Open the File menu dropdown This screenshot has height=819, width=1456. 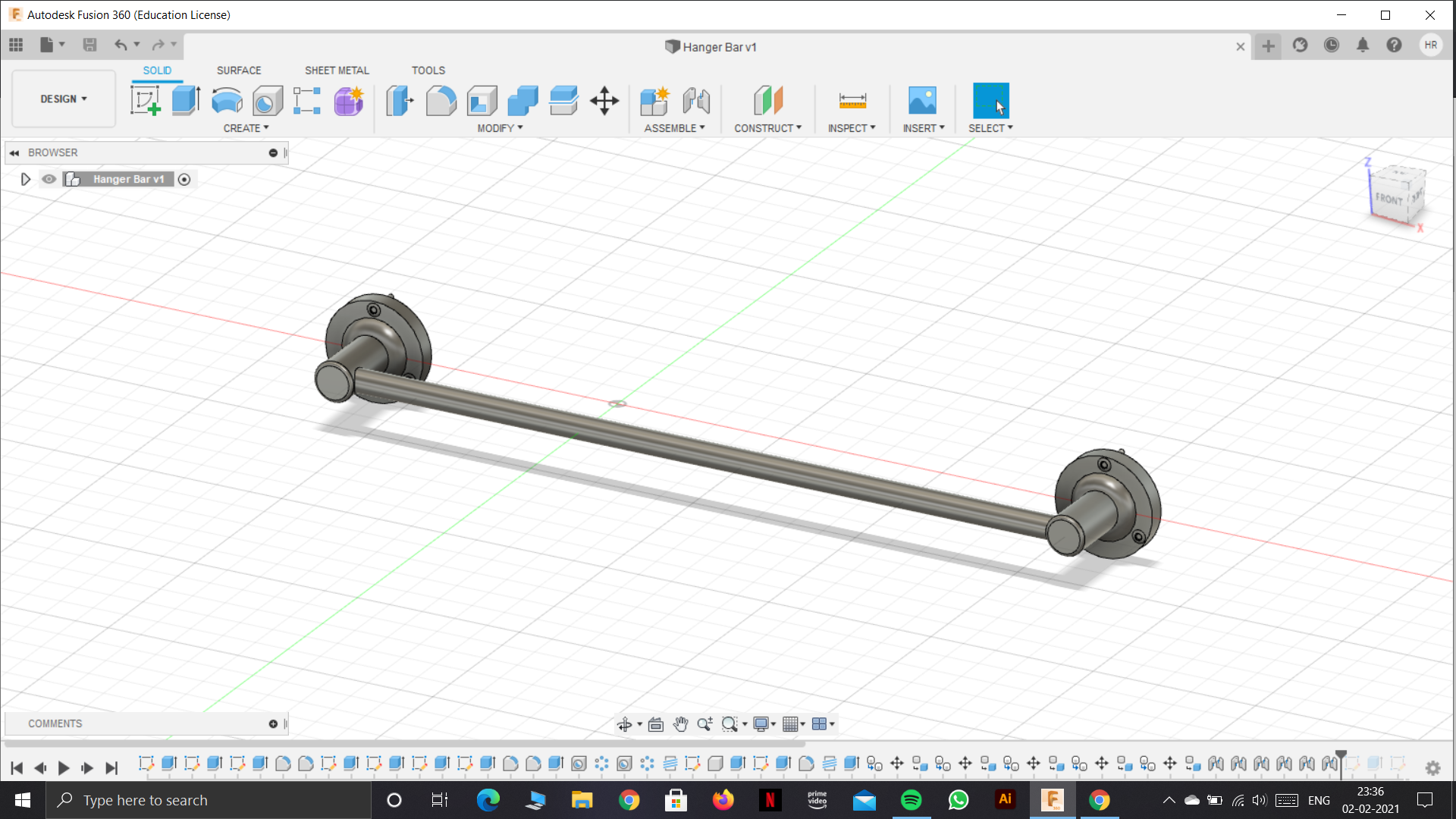click(x=52, y=45)
